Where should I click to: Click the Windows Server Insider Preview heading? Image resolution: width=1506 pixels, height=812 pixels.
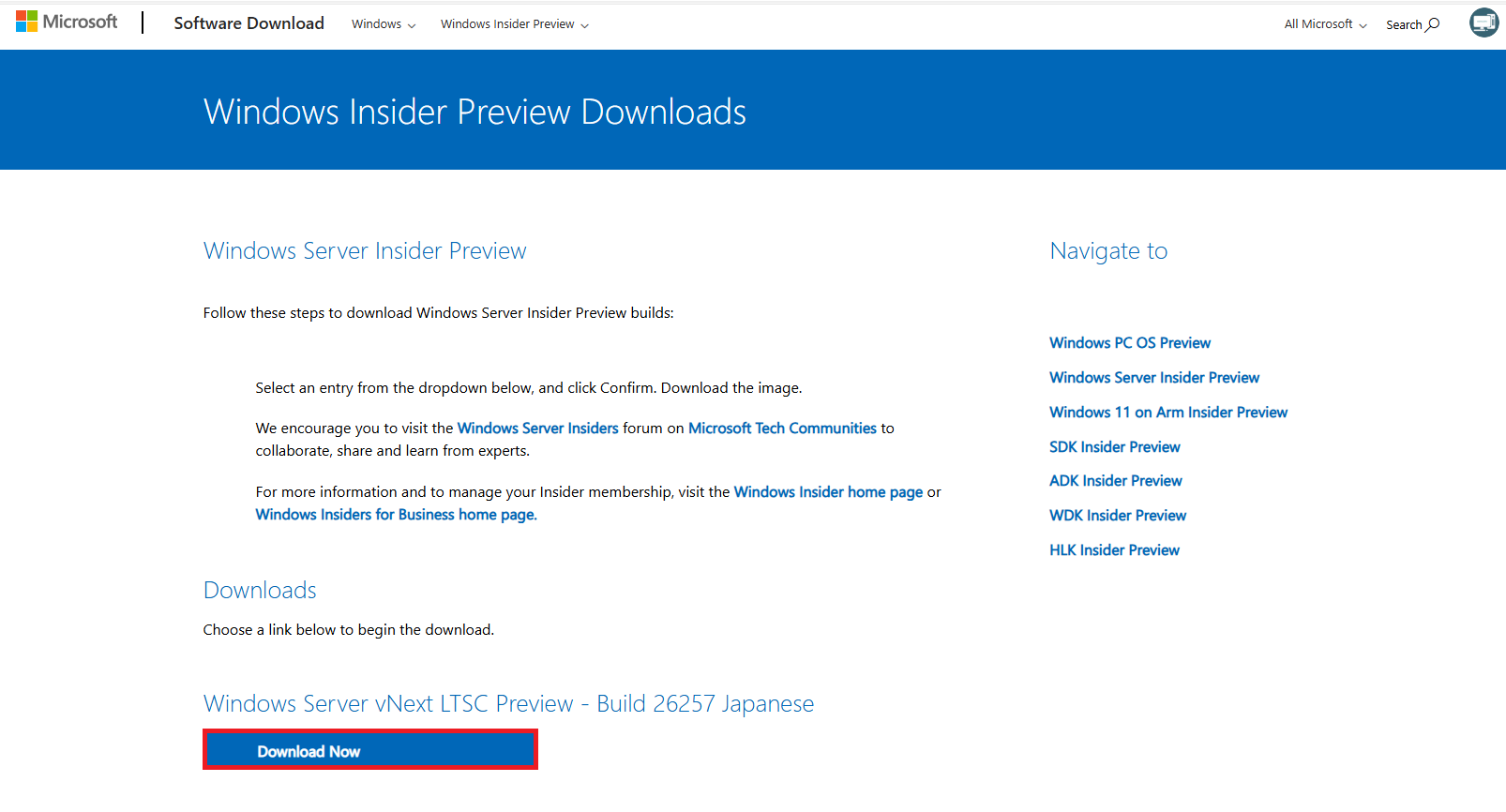[x=365, y=250]
